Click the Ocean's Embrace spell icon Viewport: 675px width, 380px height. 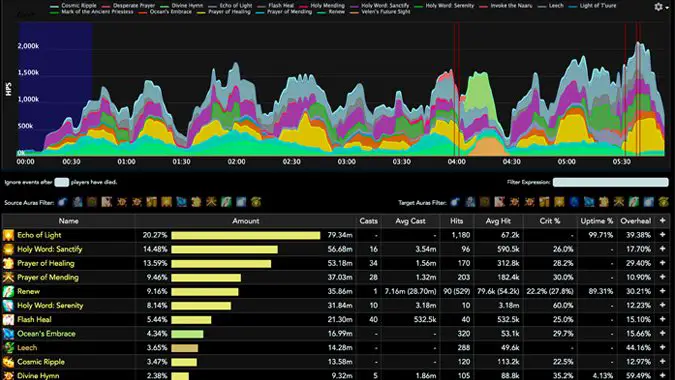pos(8,334)
